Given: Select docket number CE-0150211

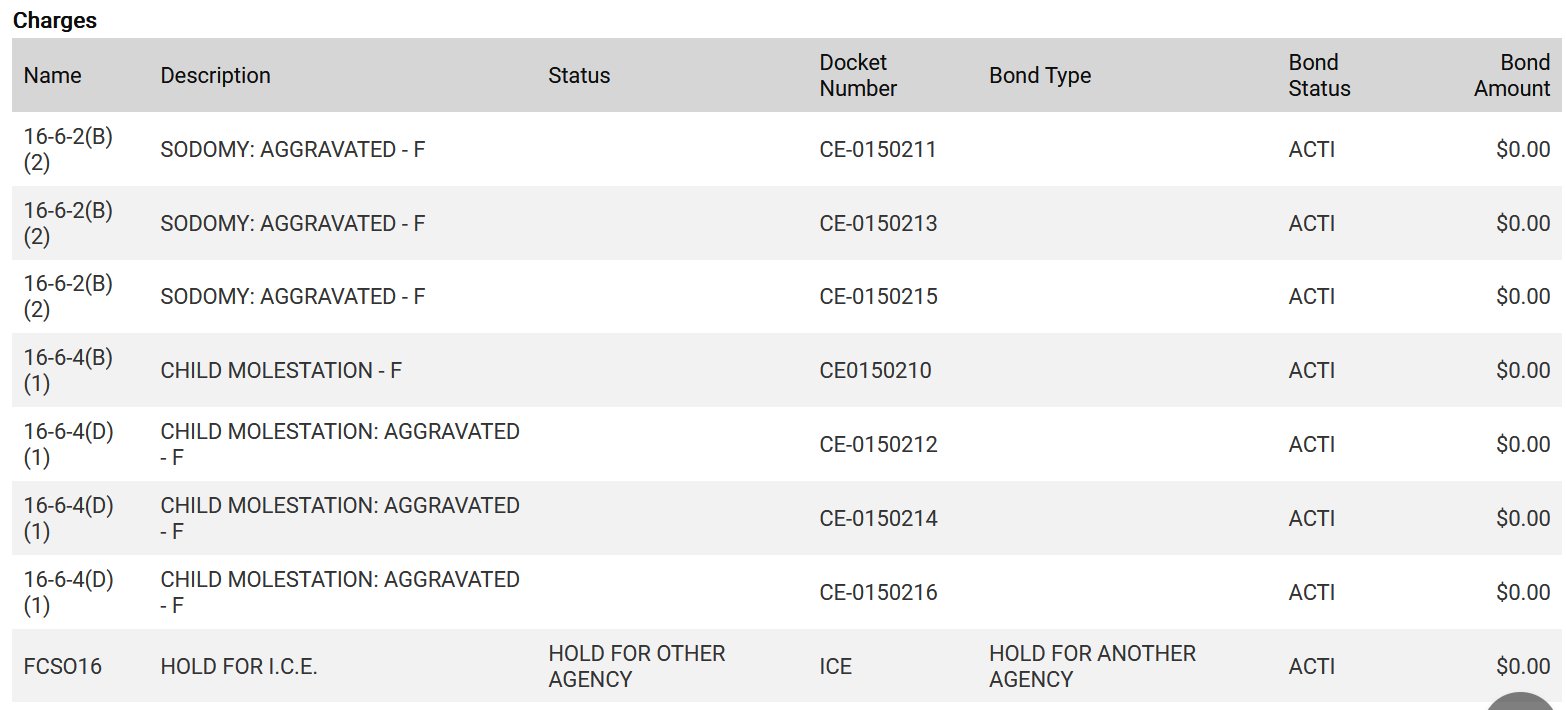Looking at the screenshot, I should click(878, 149).
